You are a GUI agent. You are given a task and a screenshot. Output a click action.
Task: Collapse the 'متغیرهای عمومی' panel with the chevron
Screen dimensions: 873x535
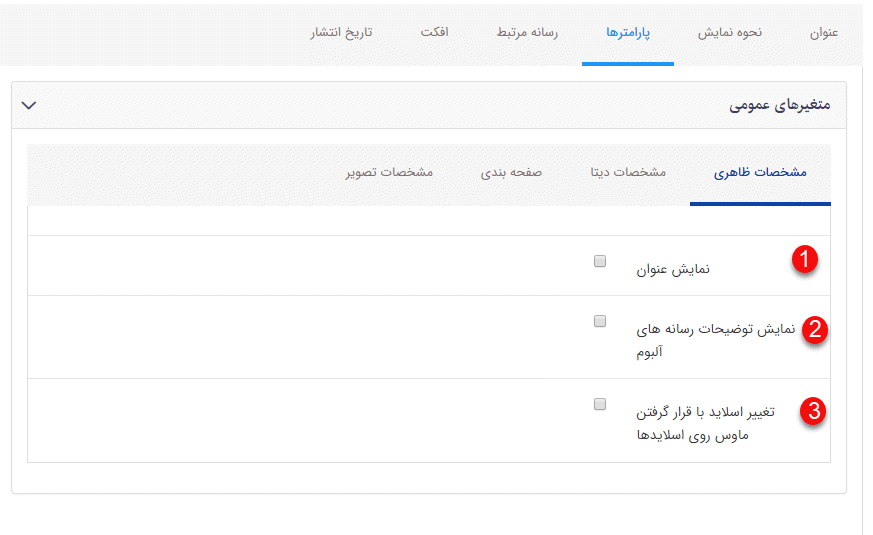tap(29, 105)
